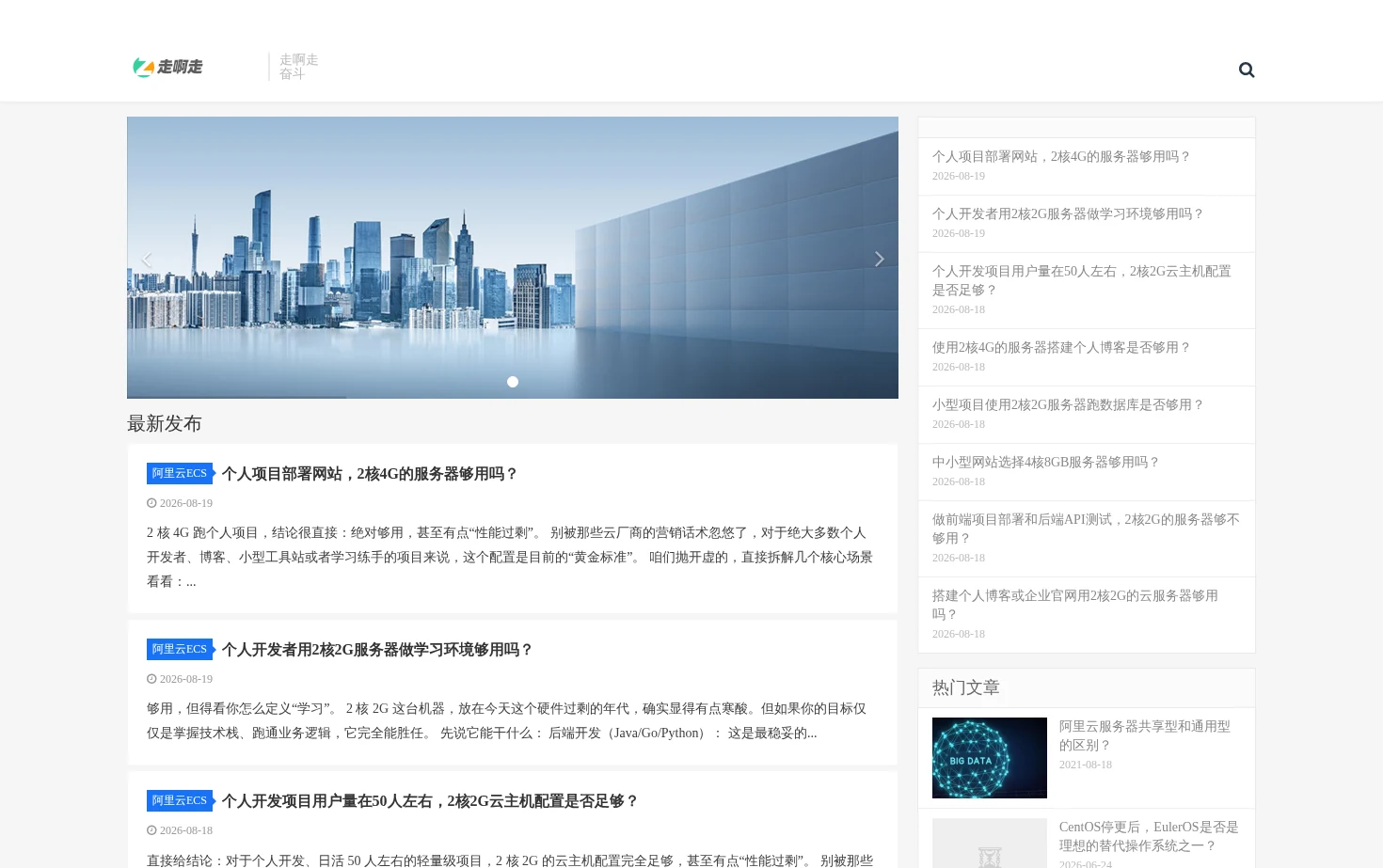Image resolution: width=1383 pixels, height=868 pixels.
Task: Open hot article CentOS停更后，EulerOS是否是理想的替代
Action: click(1149, 837)
